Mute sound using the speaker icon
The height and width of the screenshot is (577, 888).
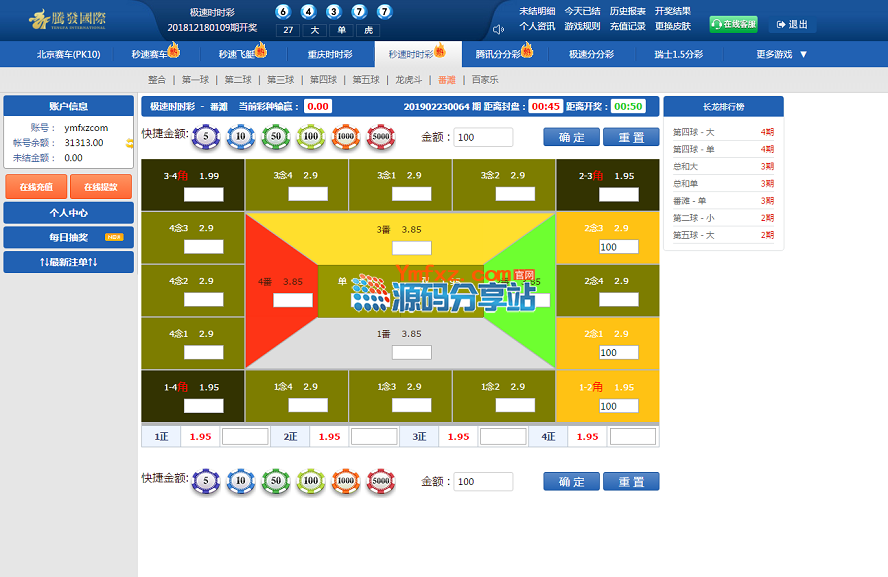coord(499,27)
